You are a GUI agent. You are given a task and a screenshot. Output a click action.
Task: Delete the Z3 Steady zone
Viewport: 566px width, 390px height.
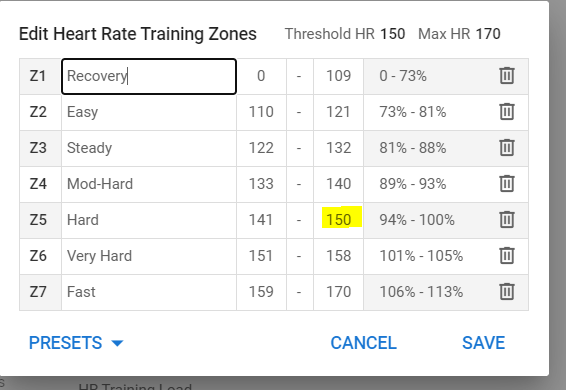[x=507, y=148]
